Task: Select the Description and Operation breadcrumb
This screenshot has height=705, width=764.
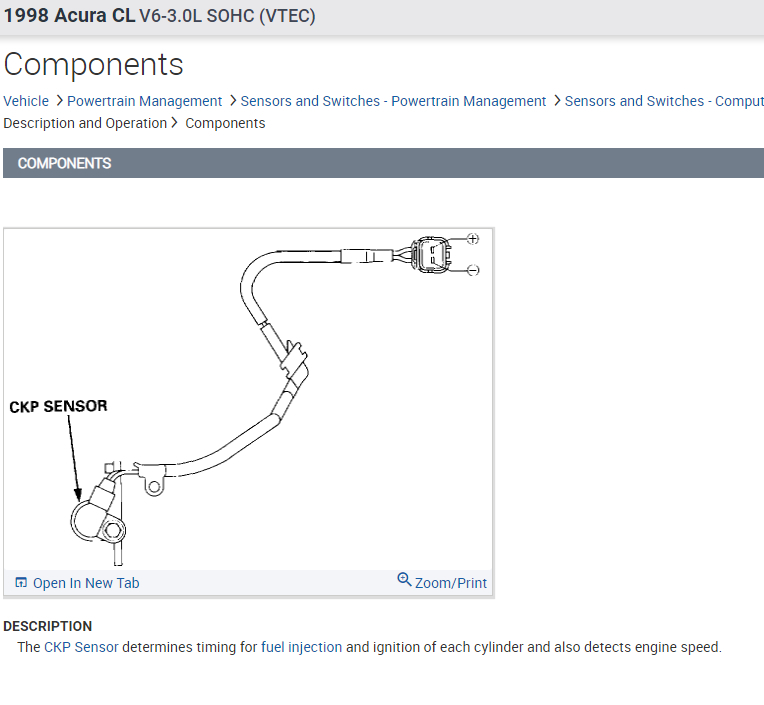Action: coord(85,123)
